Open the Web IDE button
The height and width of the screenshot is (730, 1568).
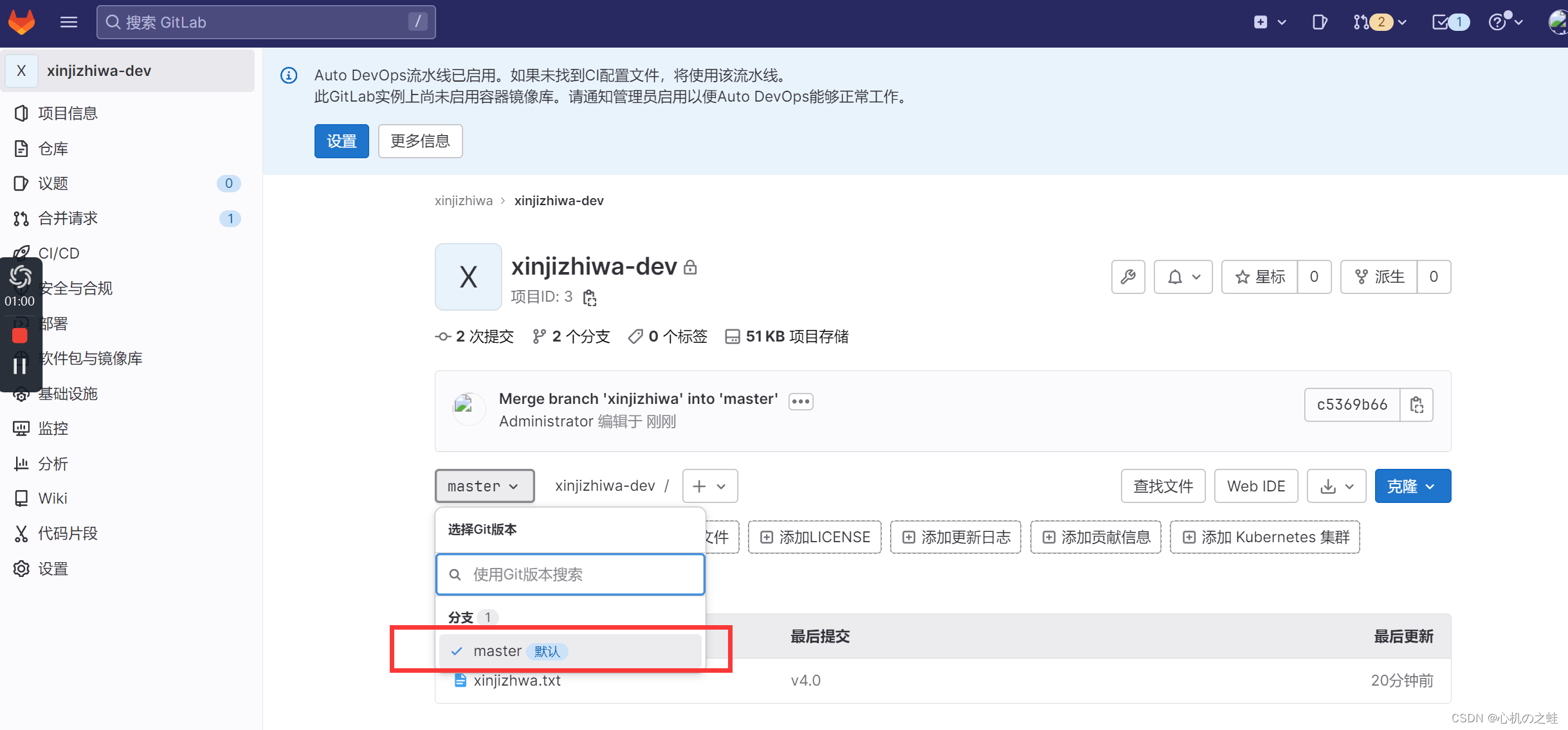pyautogui.click(x=1256, y=486)
